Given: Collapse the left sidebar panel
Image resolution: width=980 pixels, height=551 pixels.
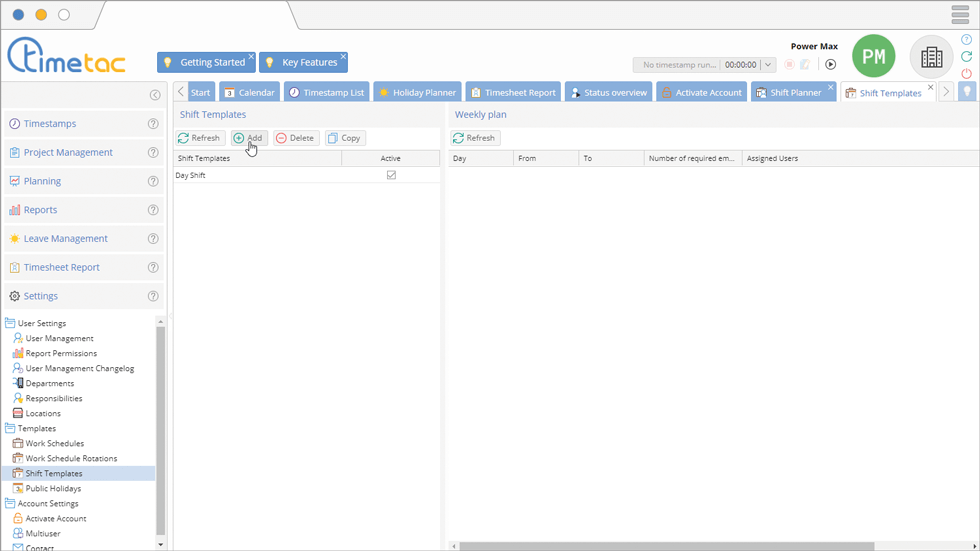Looking at the screenshot, I should [155, 95].
